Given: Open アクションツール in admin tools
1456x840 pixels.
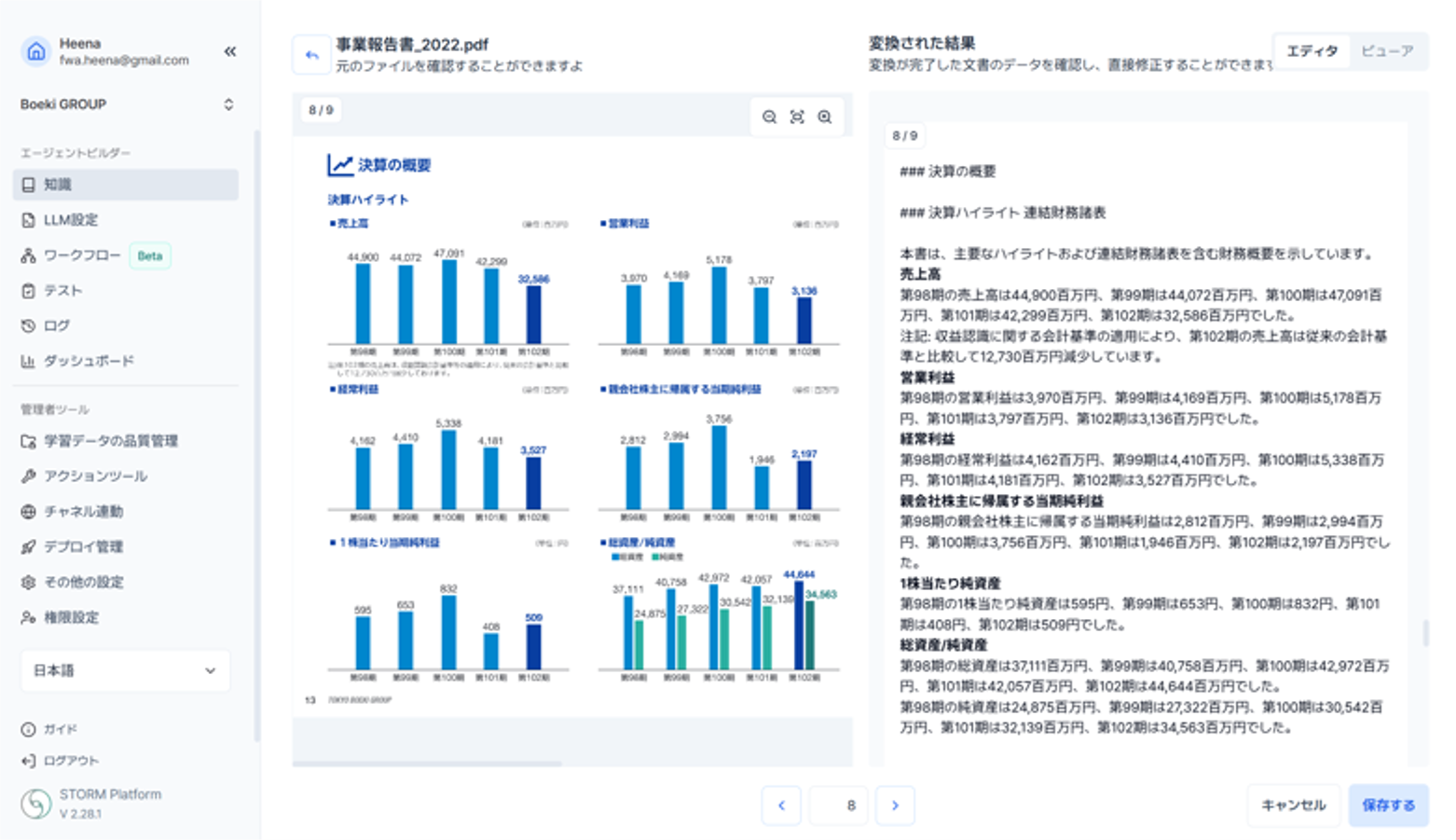Looking at the screenshot, I should tap(125, 476).
